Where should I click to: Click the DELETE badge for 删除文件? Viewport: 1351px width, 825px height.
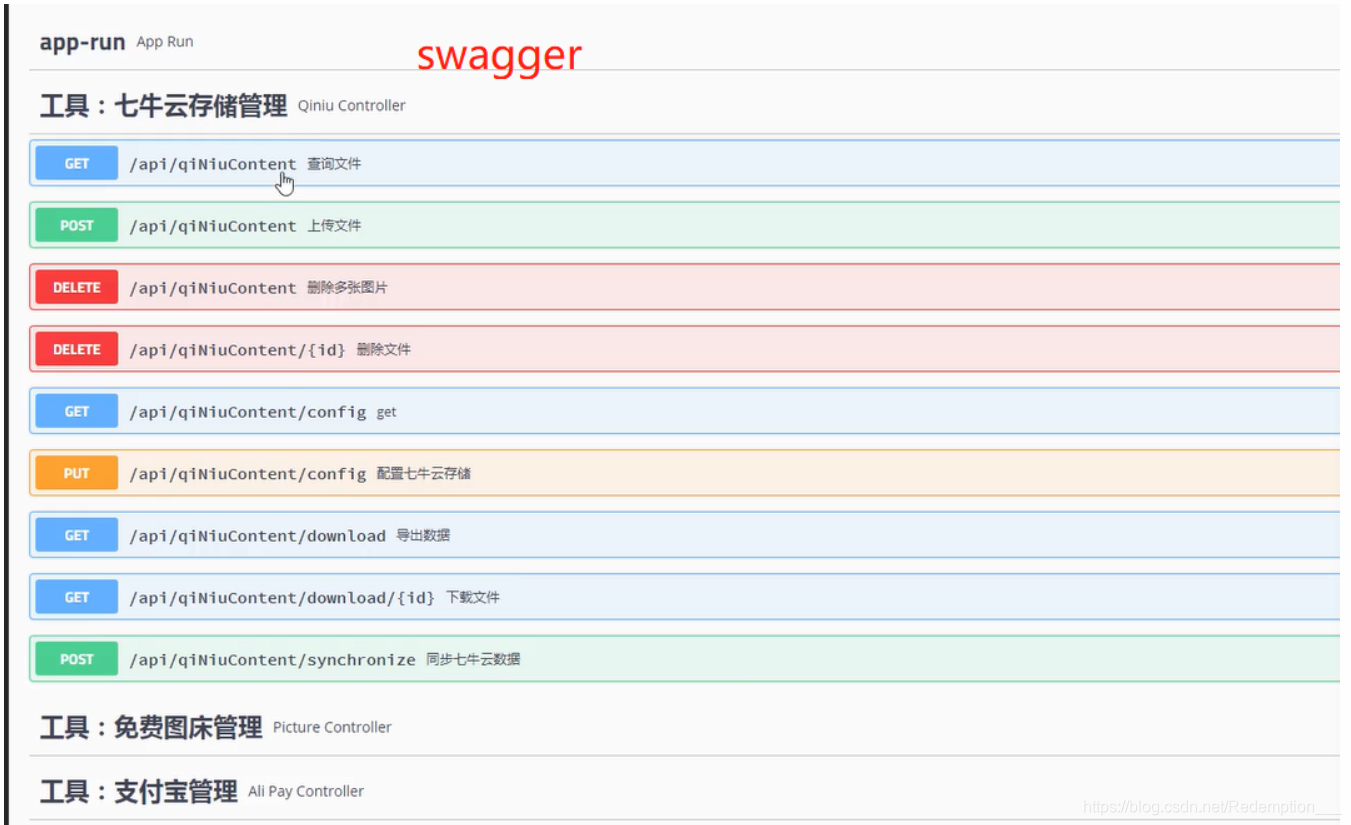(77, 349)
